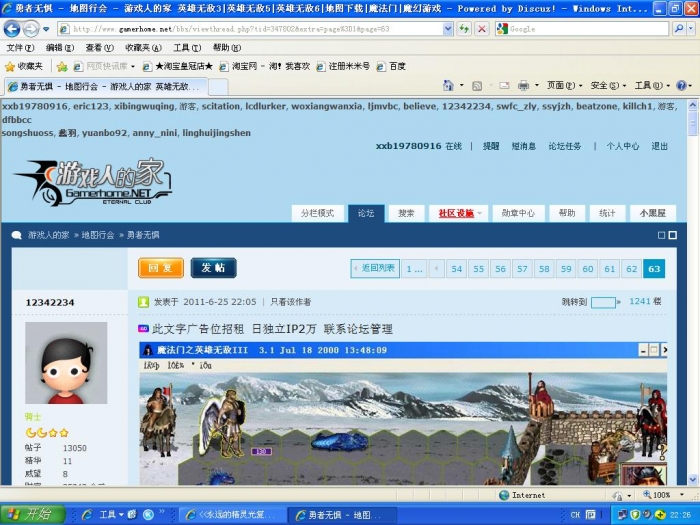Click the Print icon
Viewport: 700px width, 525px height.
coord(523,85)
